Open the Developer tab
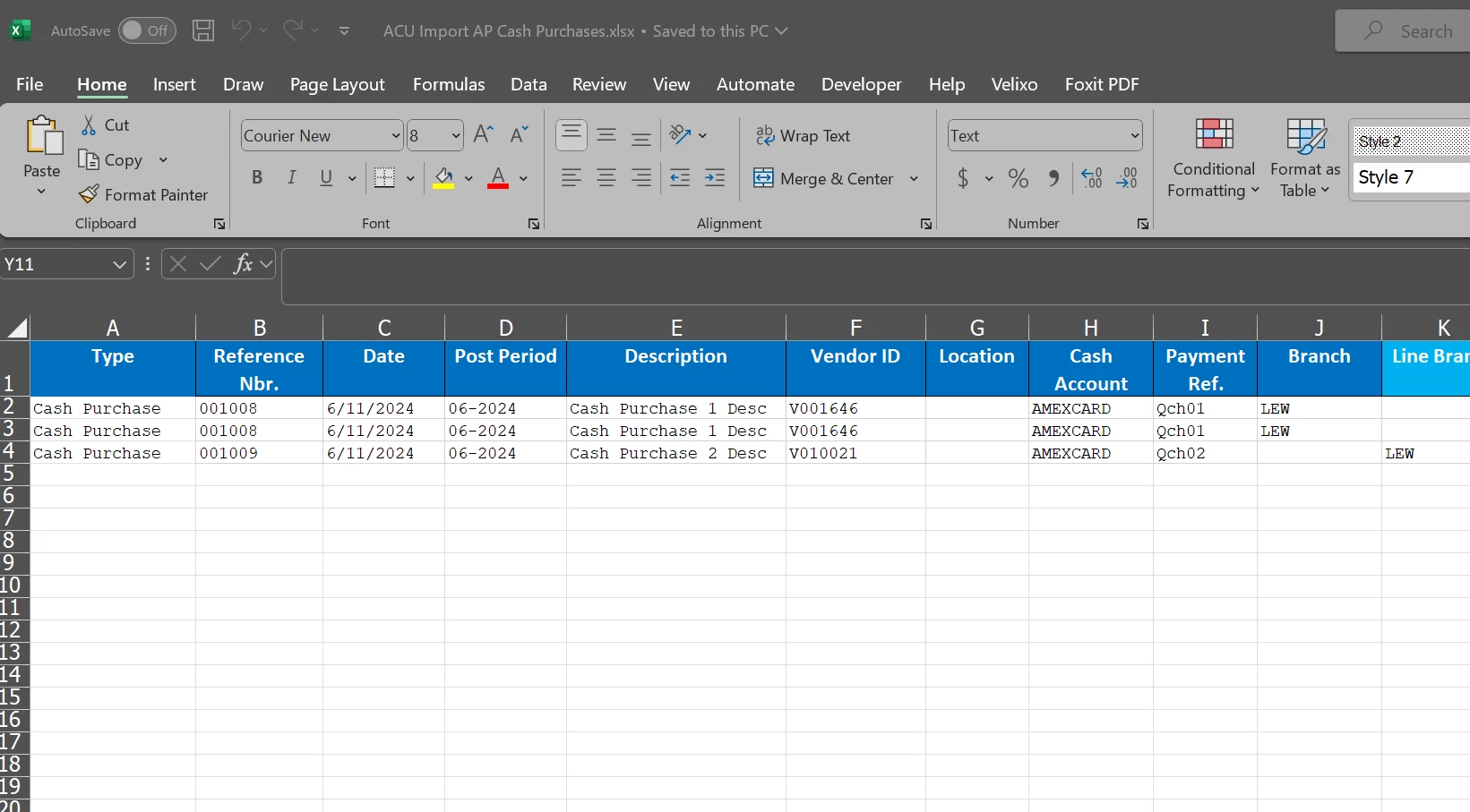1470x812 pixels. coord(862,84)
